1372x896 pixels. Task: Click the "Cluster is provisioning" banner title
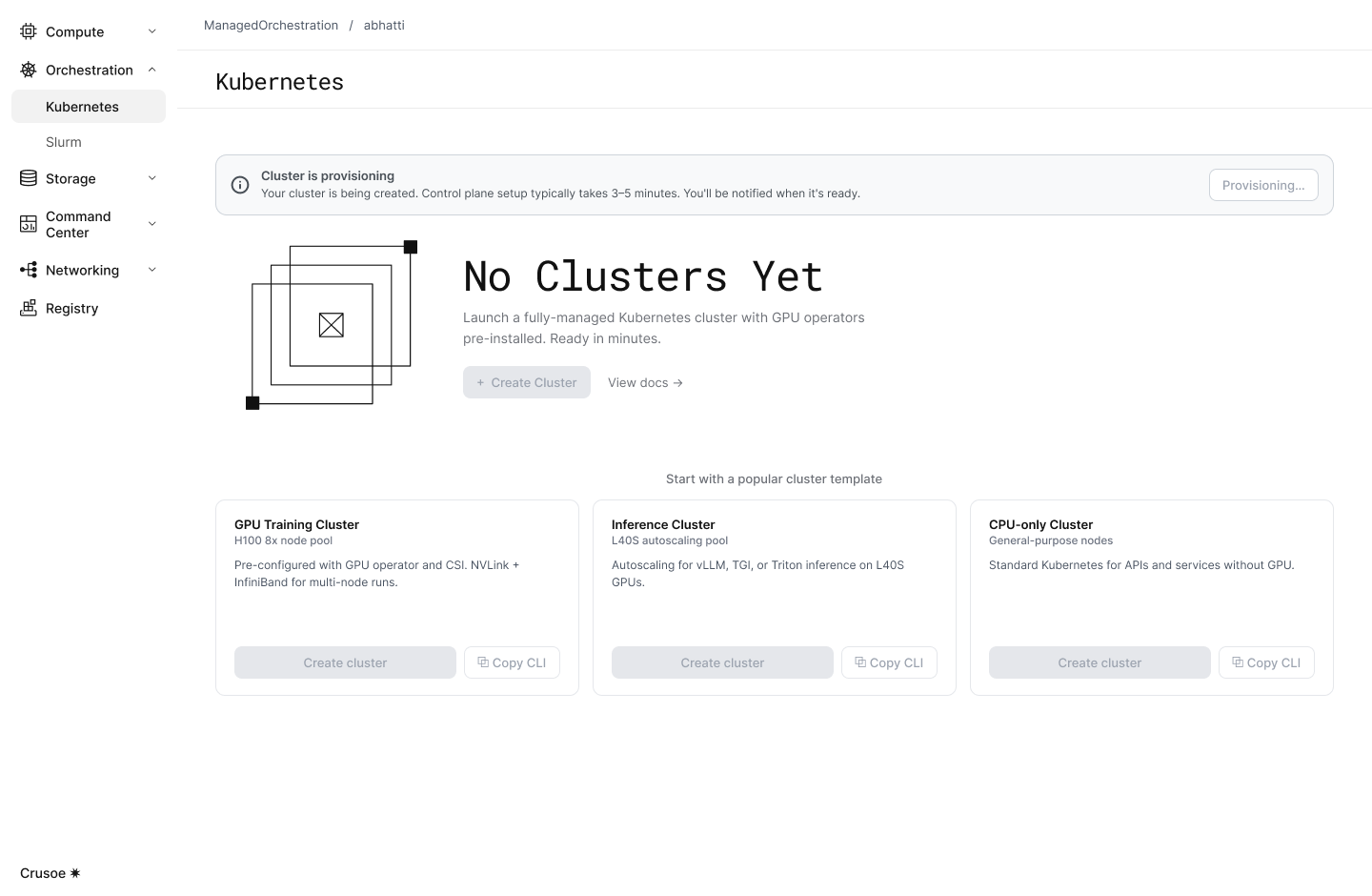click(328, 175)
